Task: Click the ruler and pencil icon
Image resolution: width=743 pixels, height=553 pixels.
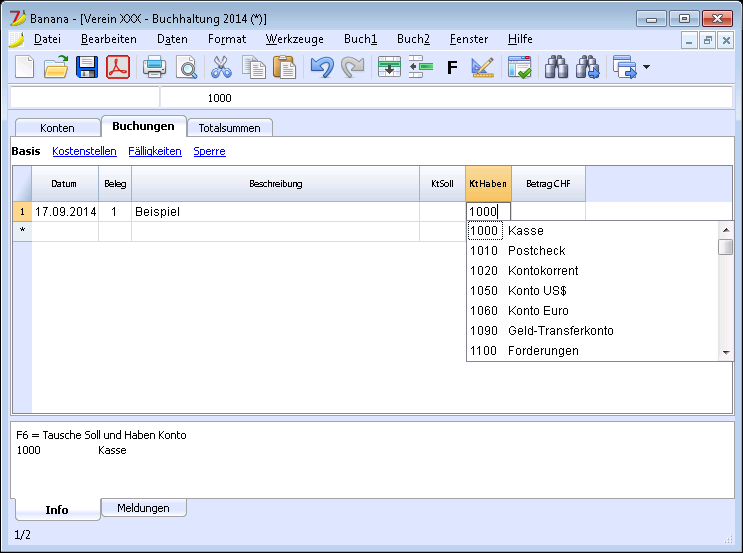Action: pyautogui.click(x=483, y=67)
